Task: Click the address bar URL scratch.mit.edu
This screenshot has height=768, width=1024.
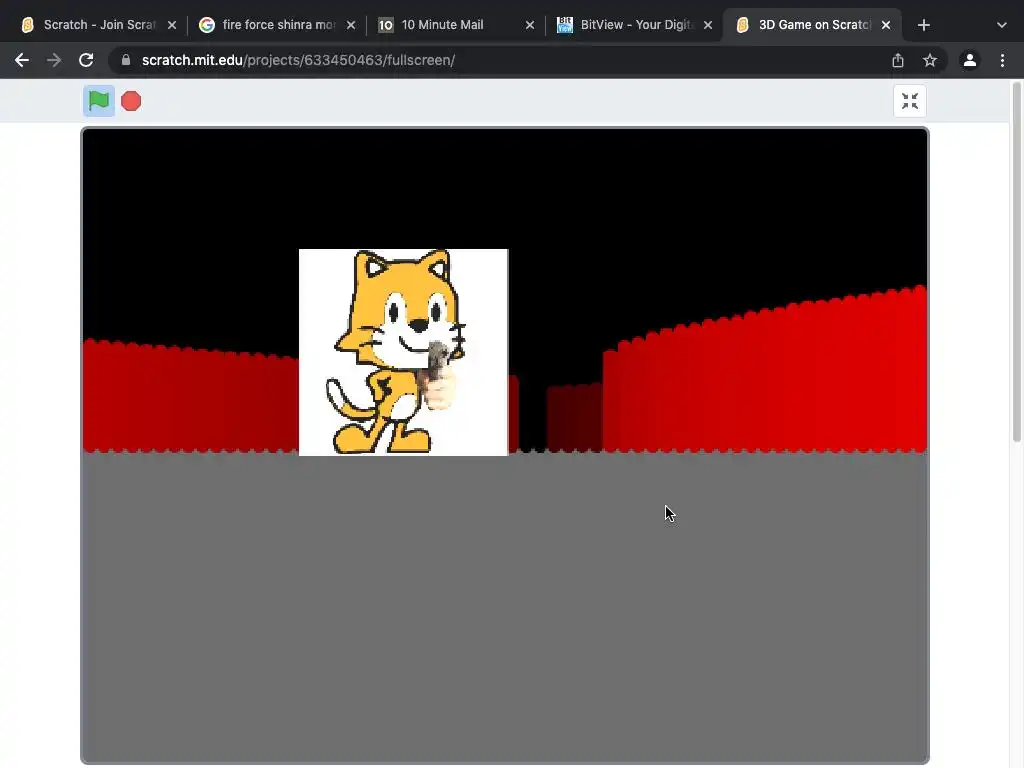Action: 298,60
